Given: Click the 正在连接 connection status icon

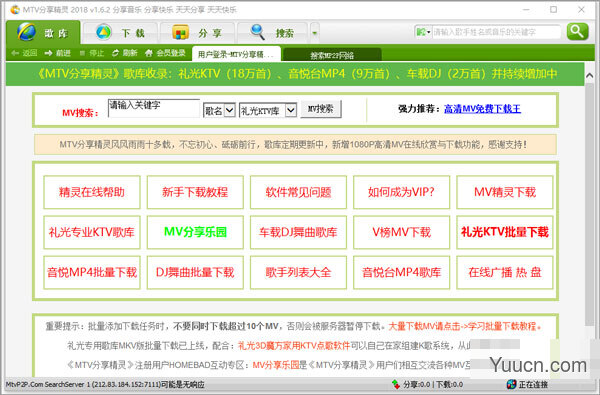Looking at the screenshot, I should point(511,384).
